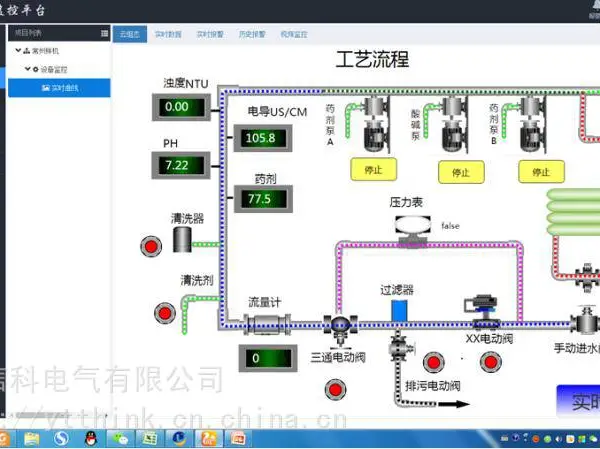
Task: Switch to the 历史报警 tab
Action: (252, 34)
